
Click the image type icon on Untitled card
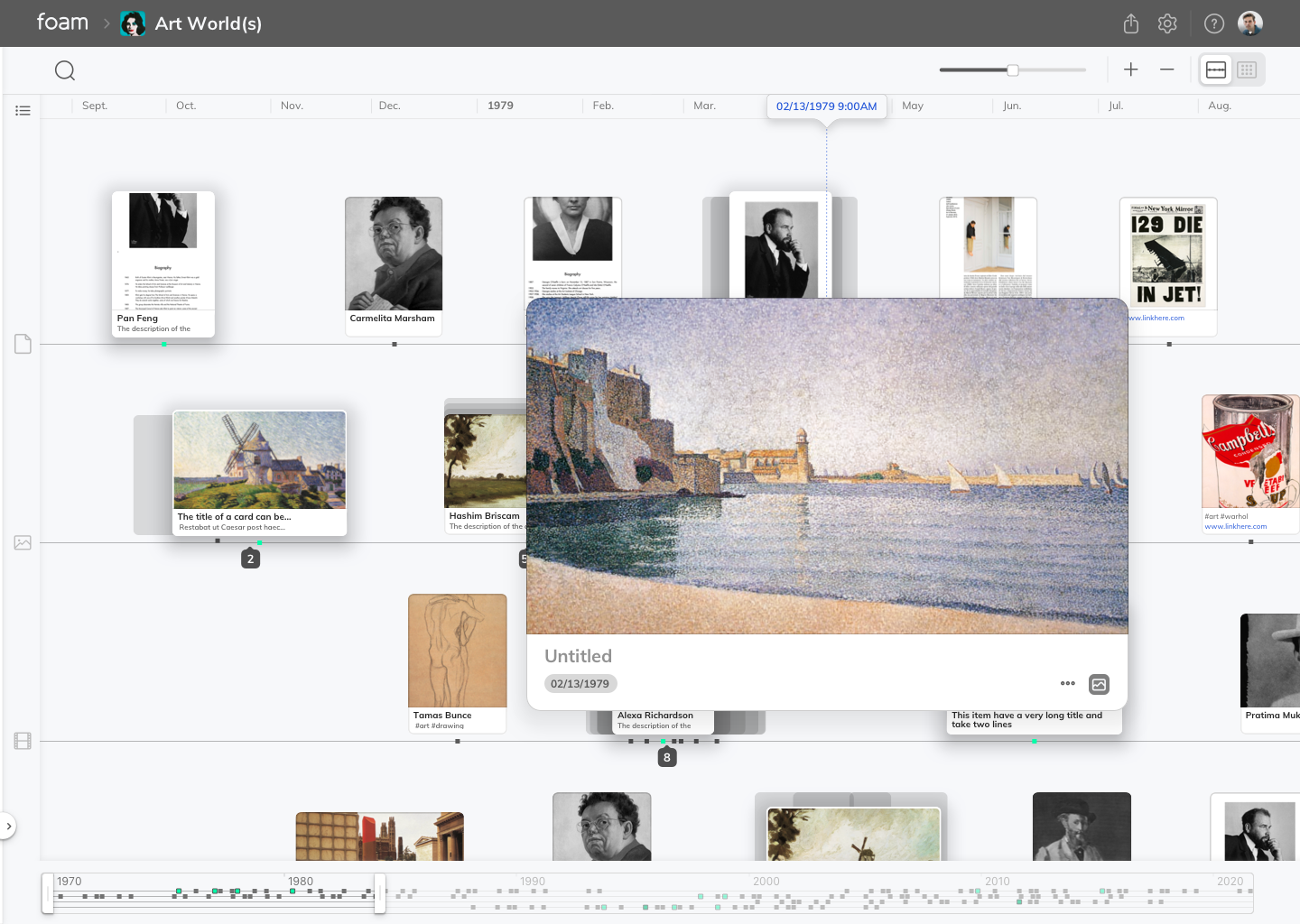click(1099, 684)
